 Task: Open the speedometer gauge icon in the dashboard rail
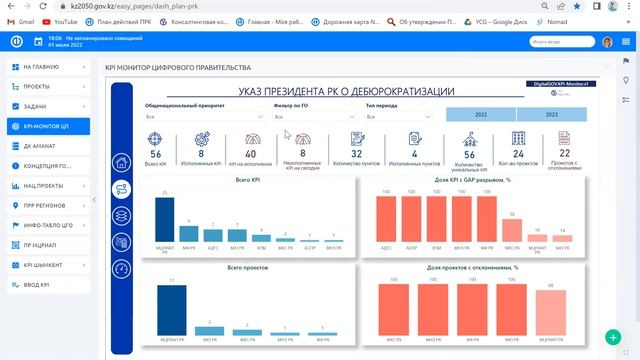(121, 269)
